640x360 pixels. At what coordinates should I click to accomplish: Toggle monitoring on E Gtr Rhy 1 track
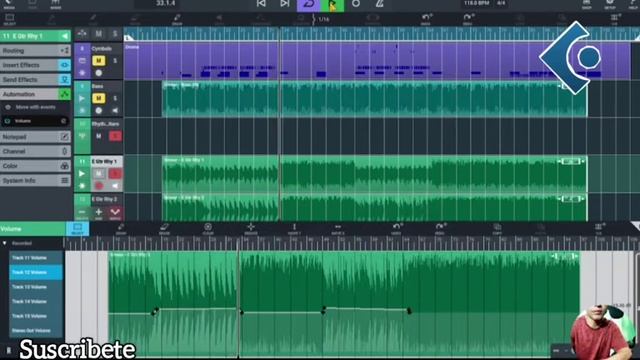pyautogui.click(x=115, y=186)
